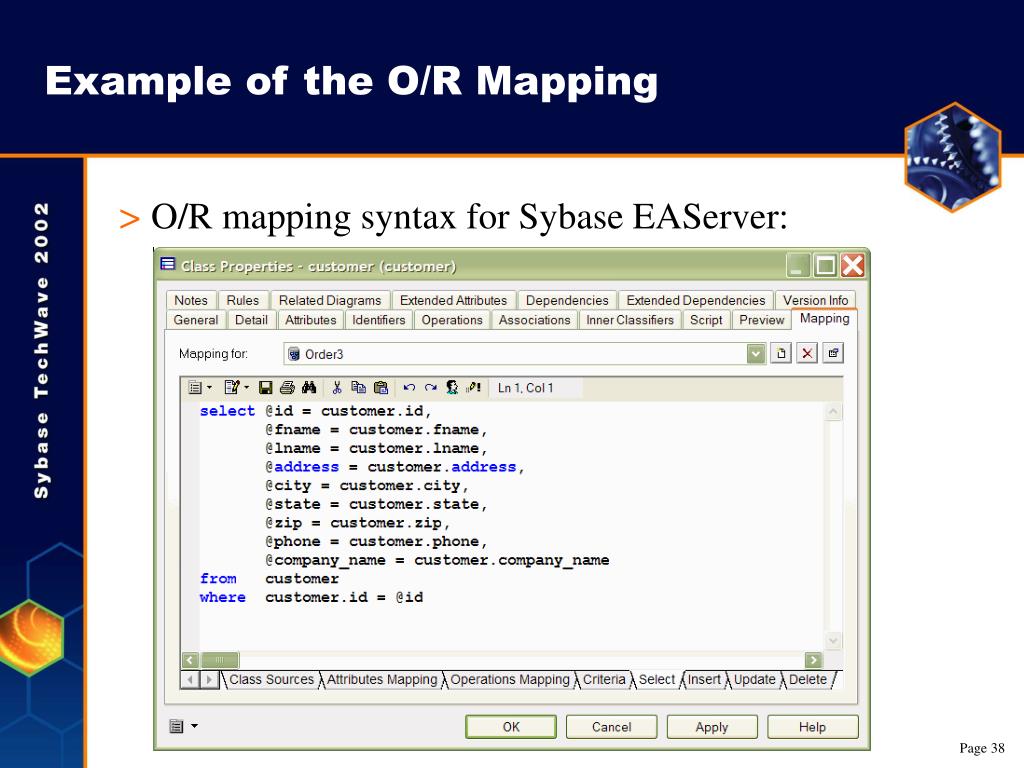Save the script with the floppy disk icon

pos(265,388)
